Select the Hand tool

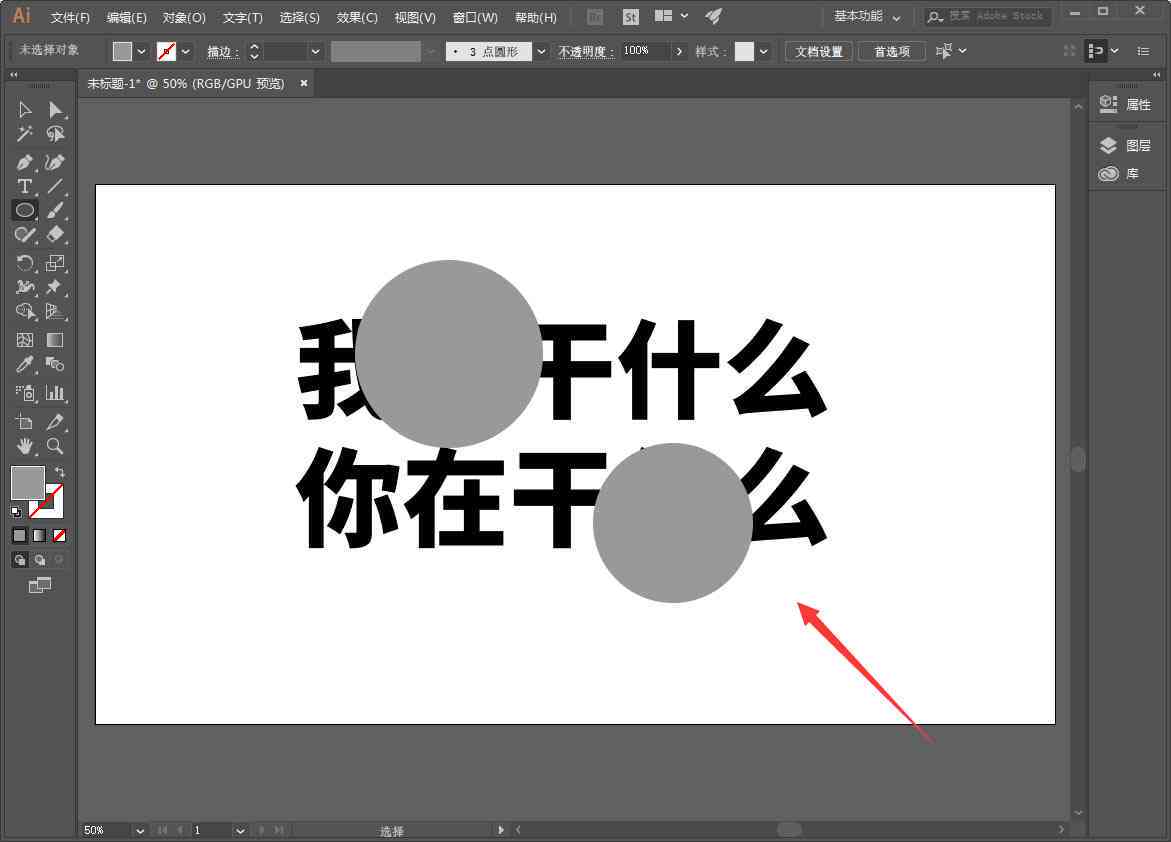coord(25,446)
